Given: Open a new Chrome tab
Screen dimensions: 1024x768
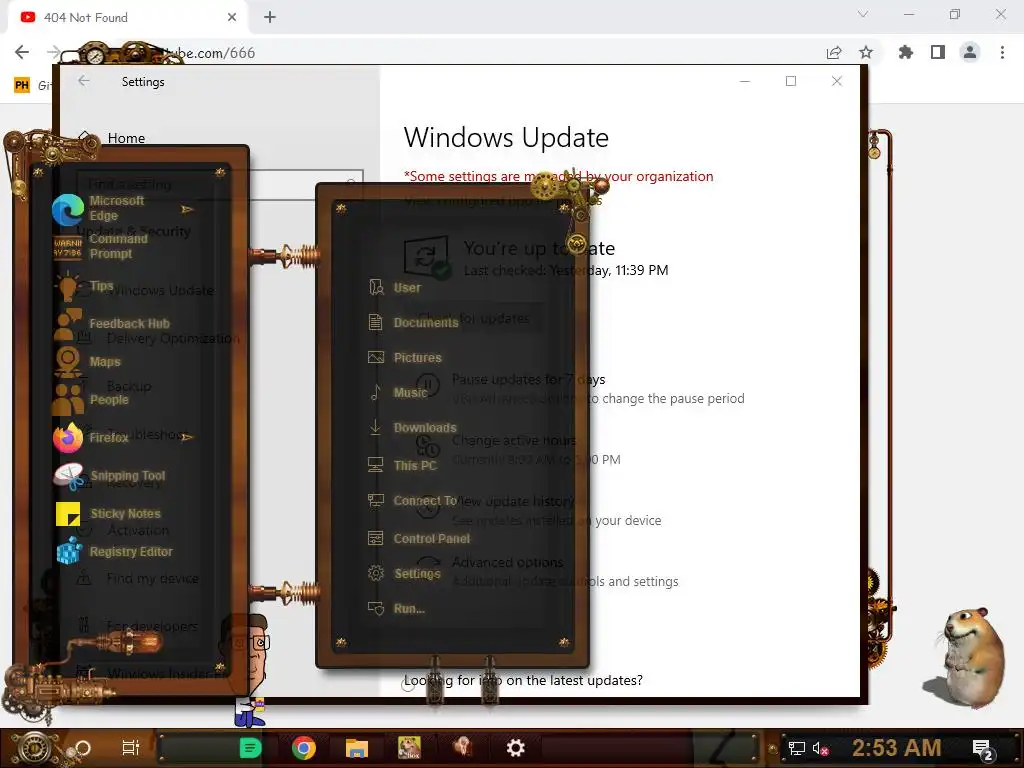Looking at the screenshot, I should [270, 18].
